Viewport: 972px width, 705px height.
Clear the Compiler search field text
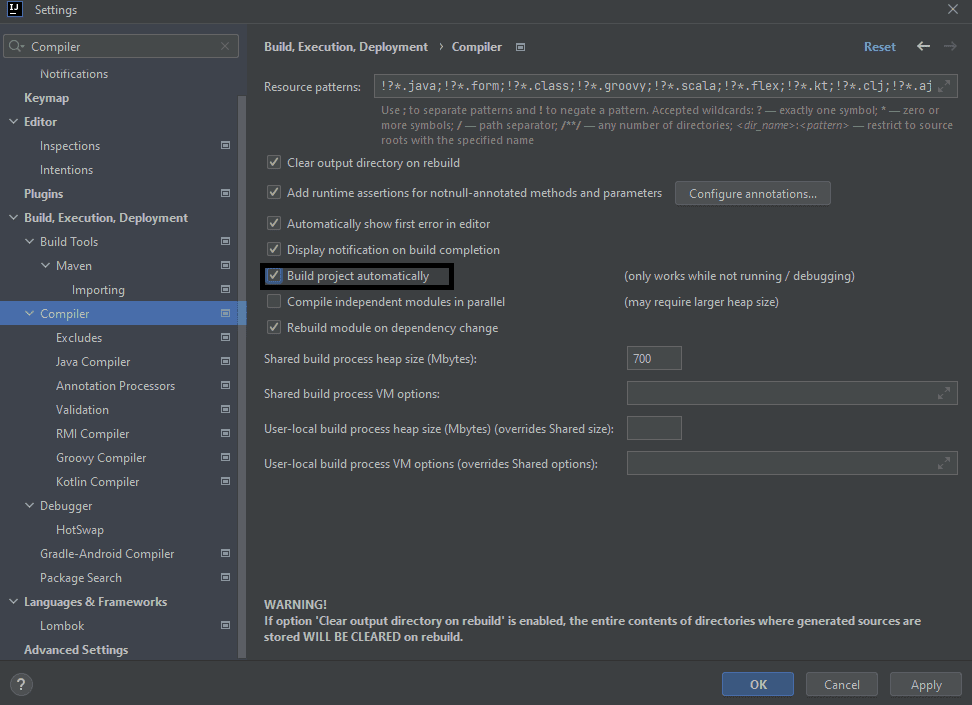(x=224, y=47)
